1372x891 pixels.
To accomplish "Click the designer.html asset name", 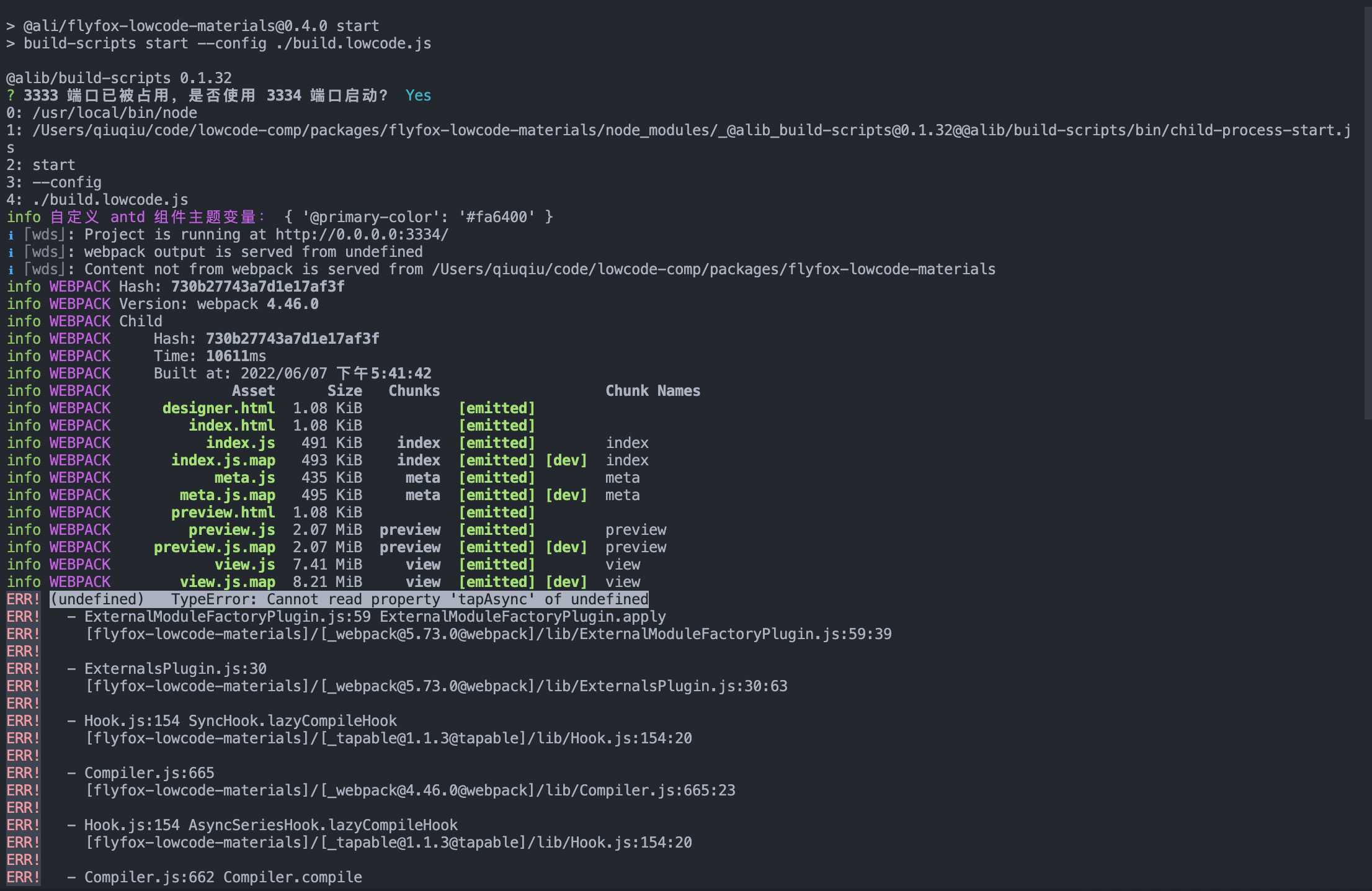I will pos(218,408).
